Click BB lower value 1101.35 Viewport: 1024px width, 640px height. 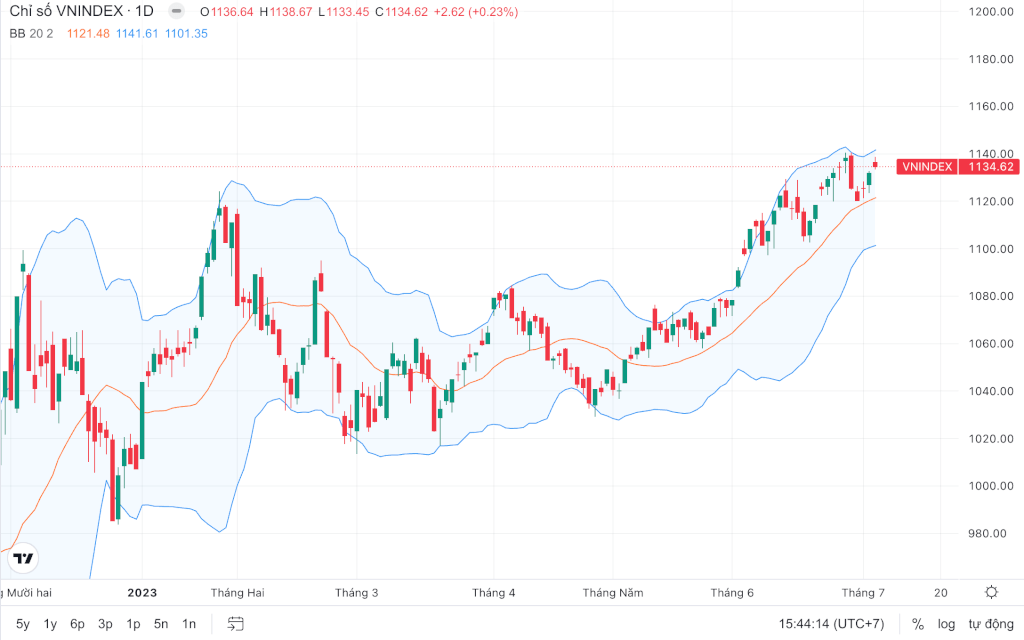[x=186, y=33]
